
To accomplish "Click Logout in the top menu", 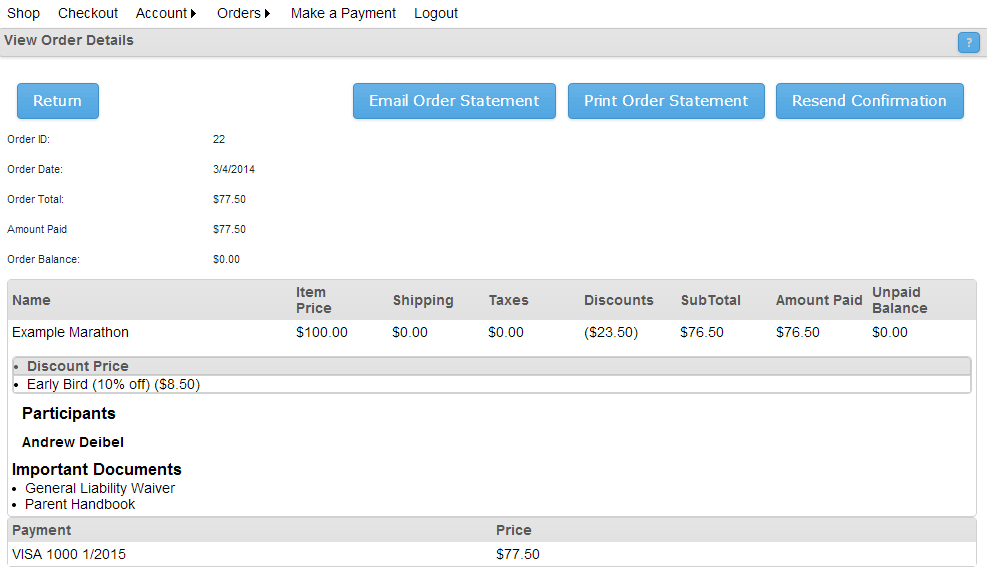I will click(436, 13).
